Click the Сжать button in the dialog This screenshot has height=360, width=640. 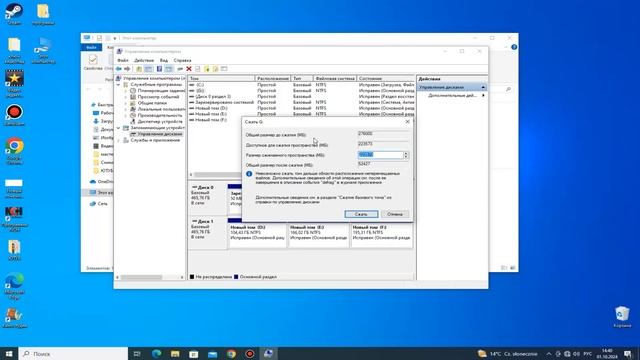click(x=361, y=214)
